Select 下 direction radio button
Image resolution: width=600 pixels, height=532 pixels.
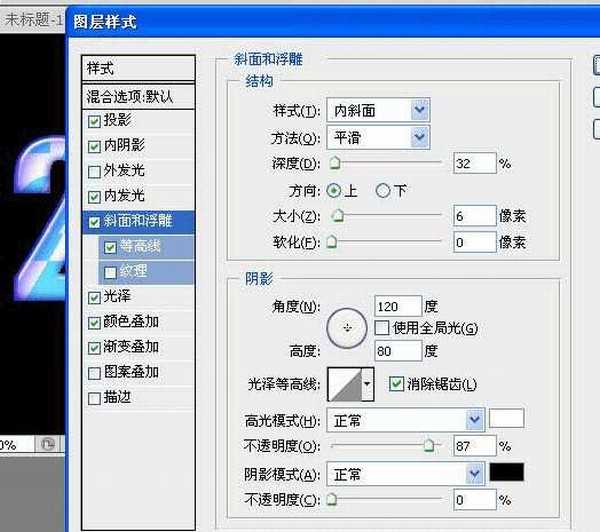click(383, 190)
